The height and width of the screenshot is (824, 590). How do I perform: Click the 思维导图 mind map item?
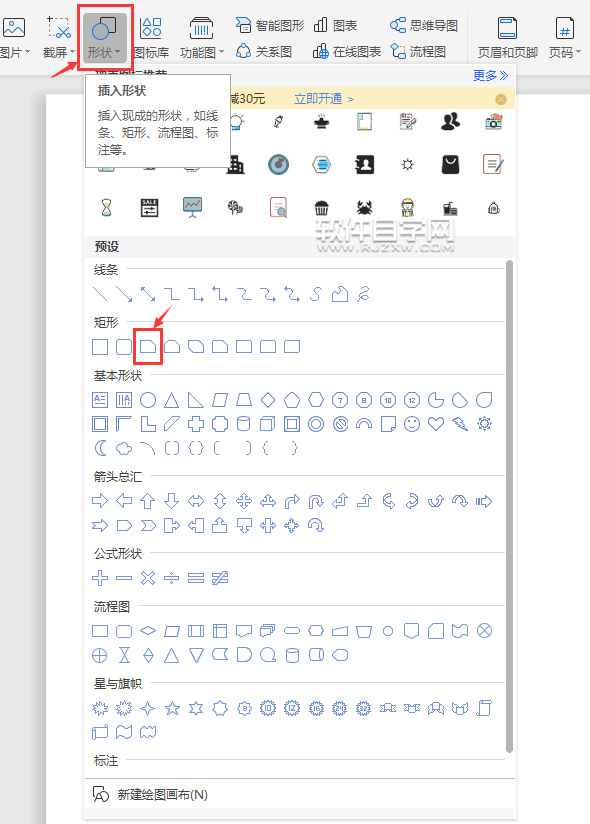(x=424, y=25)
